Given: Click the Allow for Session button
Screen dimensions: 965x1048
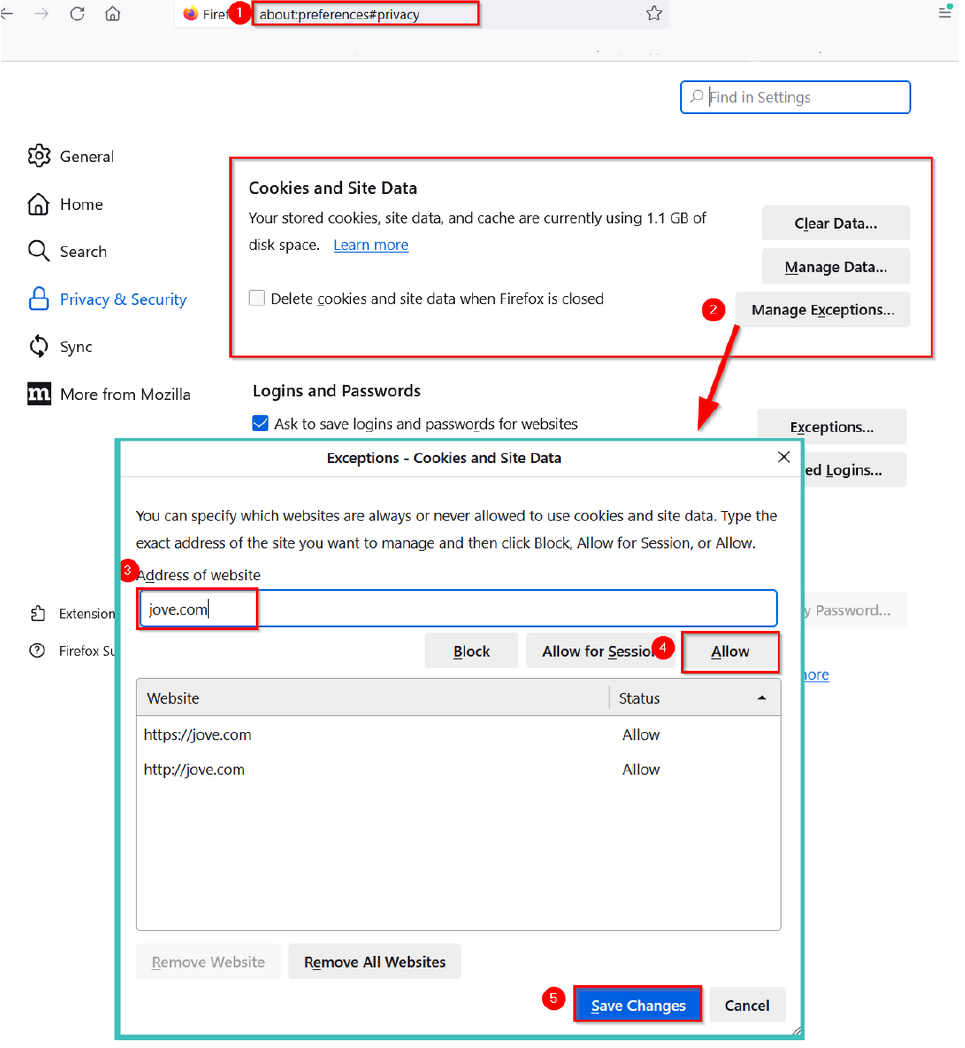Looking at the screenshot, I should (x=599, y=651).
